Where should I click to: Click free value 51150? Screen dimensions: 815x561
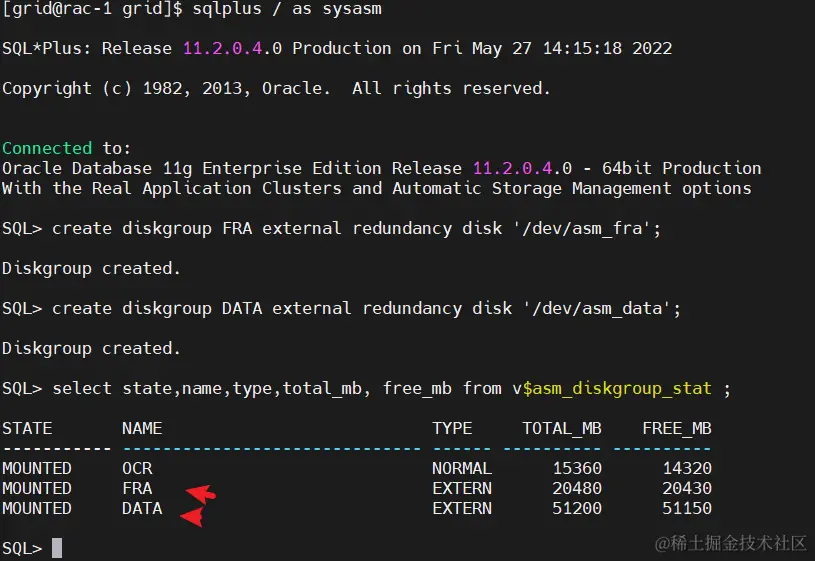[x=687, y=508]
